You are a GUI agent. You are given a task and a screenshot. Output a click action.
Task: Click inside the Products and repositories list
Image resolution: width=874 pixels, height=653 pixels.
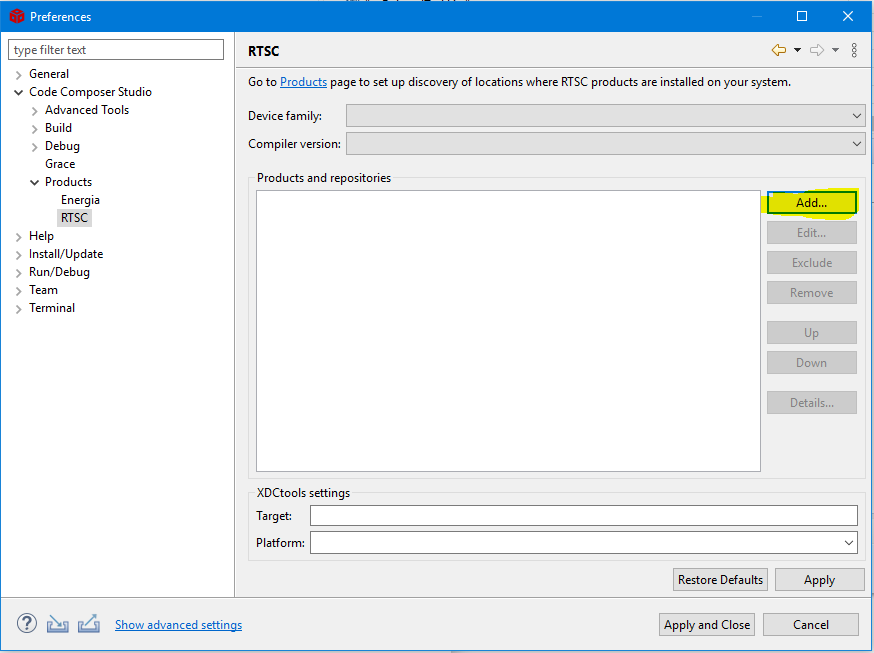508,331
